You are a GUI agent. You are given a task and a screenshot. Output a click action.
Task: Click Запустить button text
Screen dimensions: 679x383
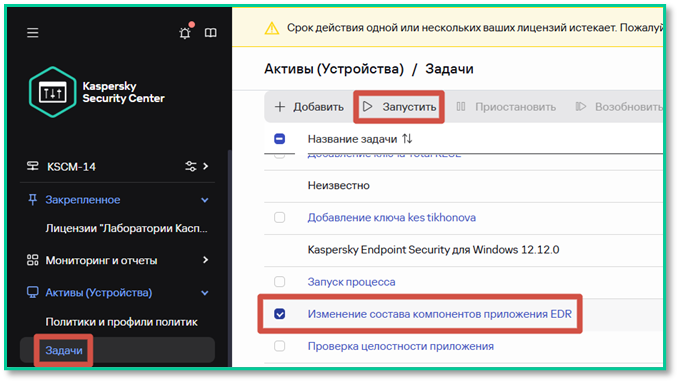(x=409, y=107)
